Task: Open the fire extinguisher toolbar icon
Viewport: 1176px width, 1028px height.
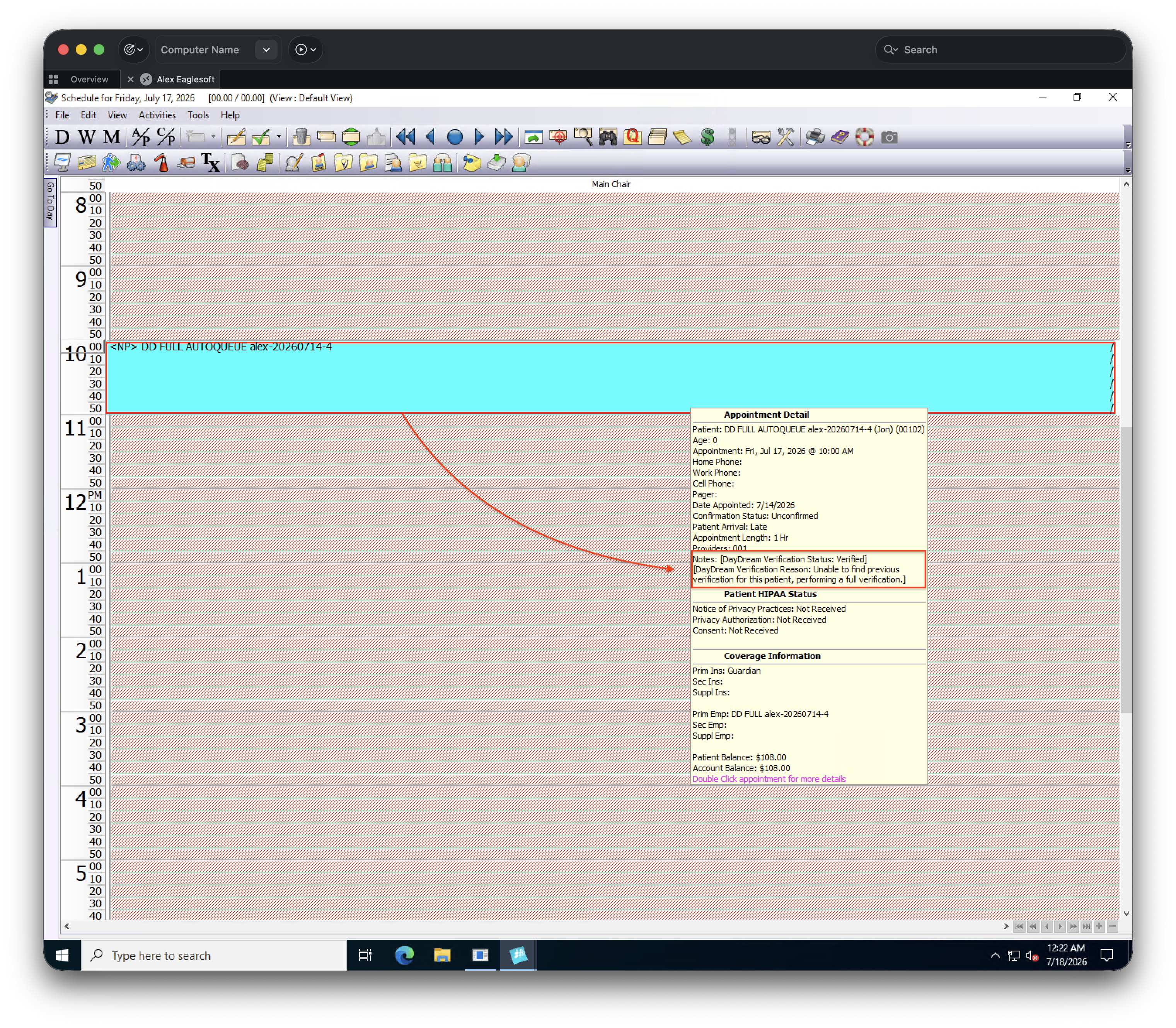Action: click(162, 163)
